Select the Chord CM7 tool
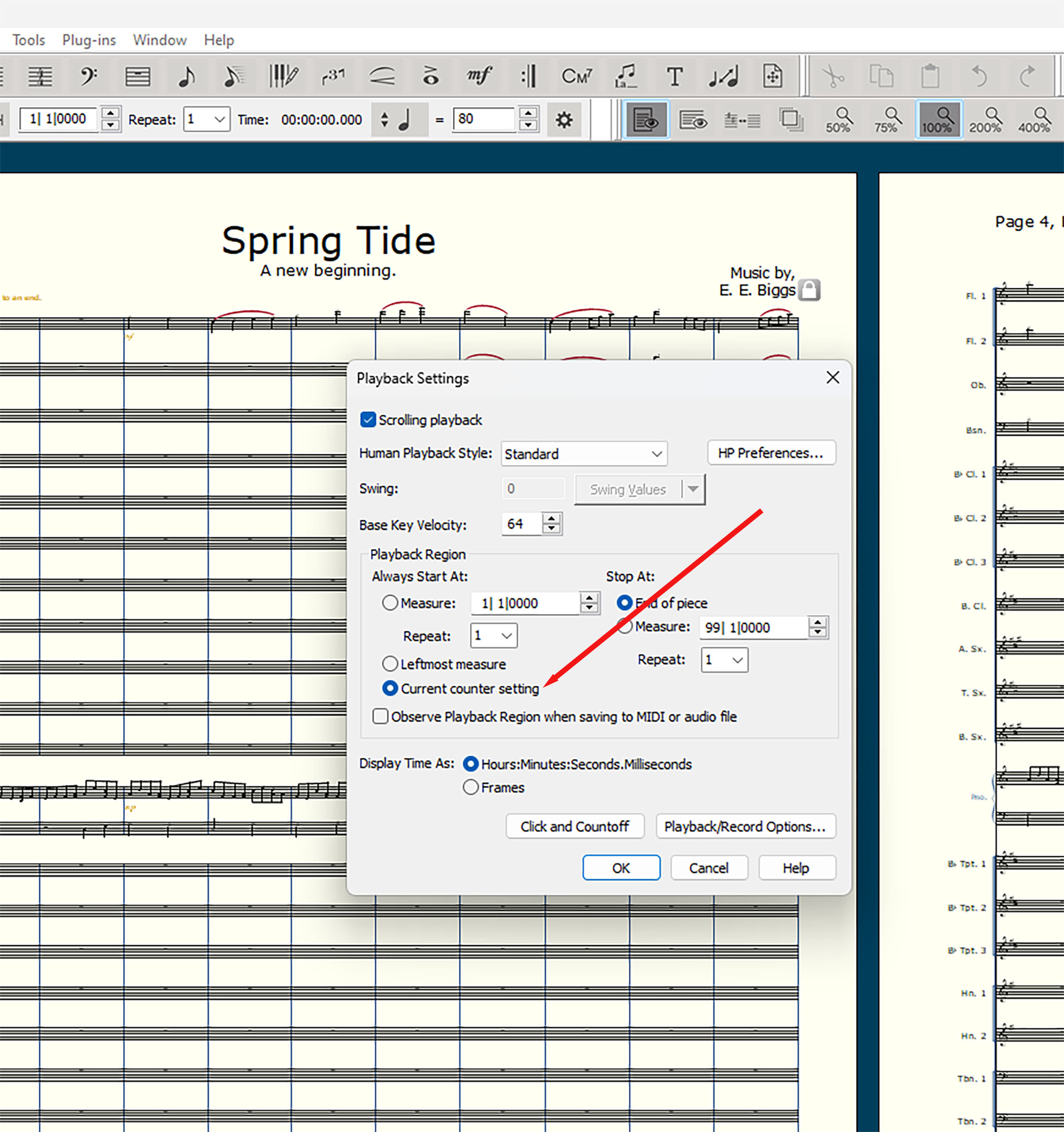1064x1132 pixels. tap(576, 76)
